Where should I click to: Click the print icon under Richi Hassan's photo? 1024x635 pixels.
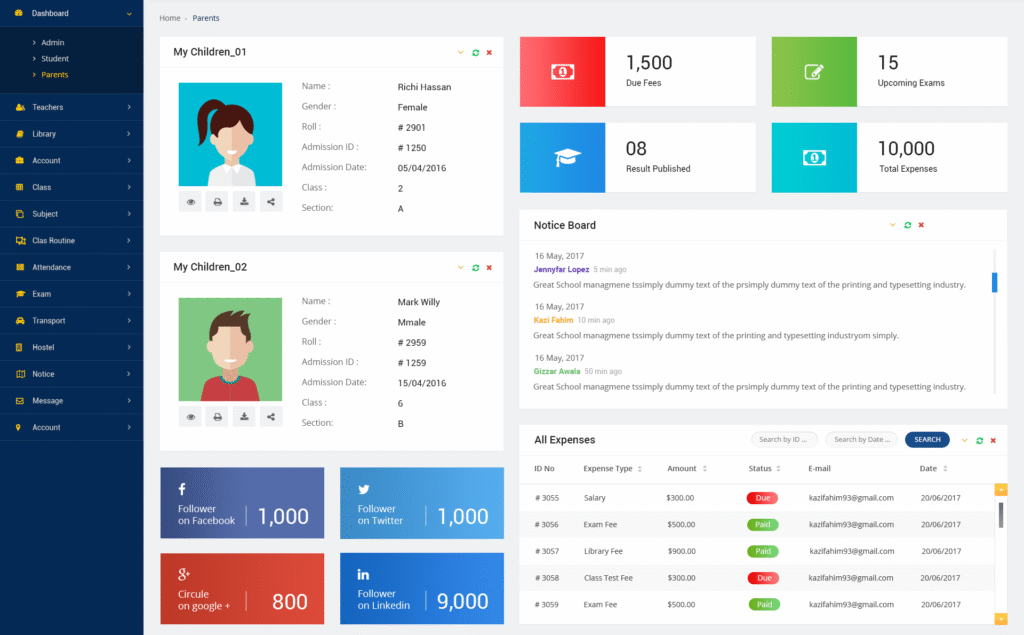pyautogui.click(x=217, y=202)
